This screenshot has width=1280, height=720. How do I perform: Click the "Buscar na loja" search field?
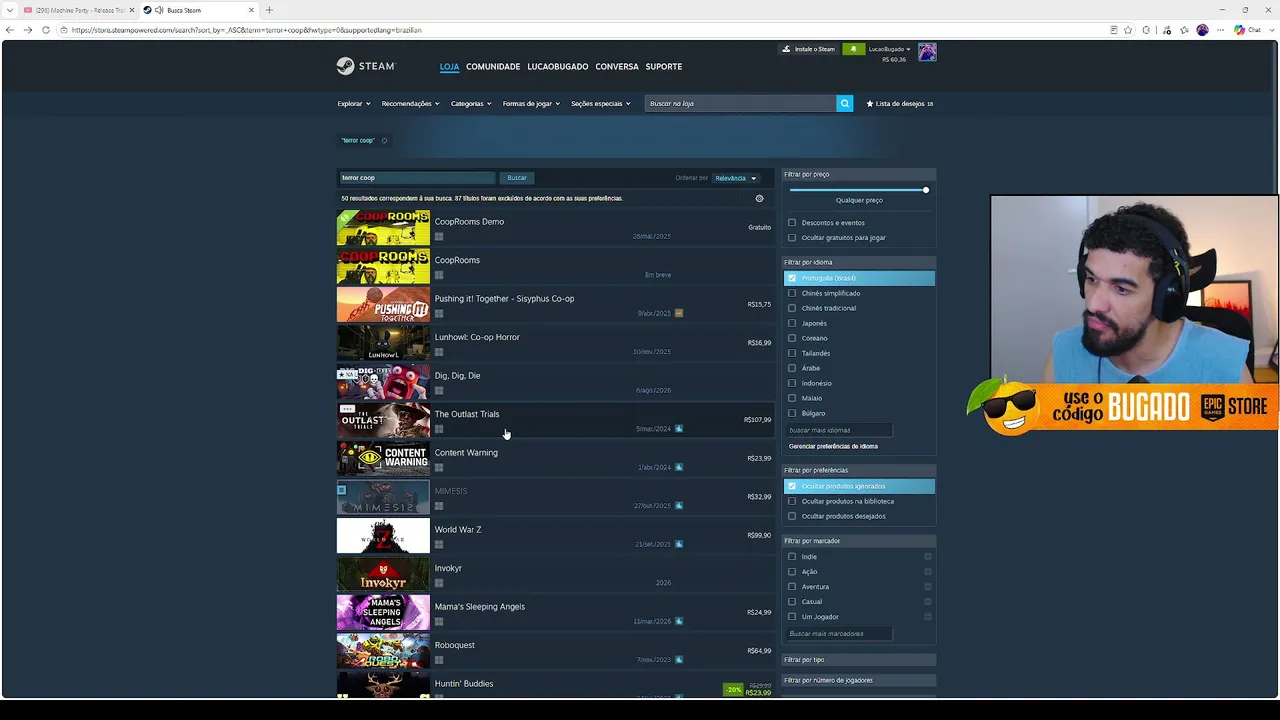pyautogui.click(x=740, y=103)
